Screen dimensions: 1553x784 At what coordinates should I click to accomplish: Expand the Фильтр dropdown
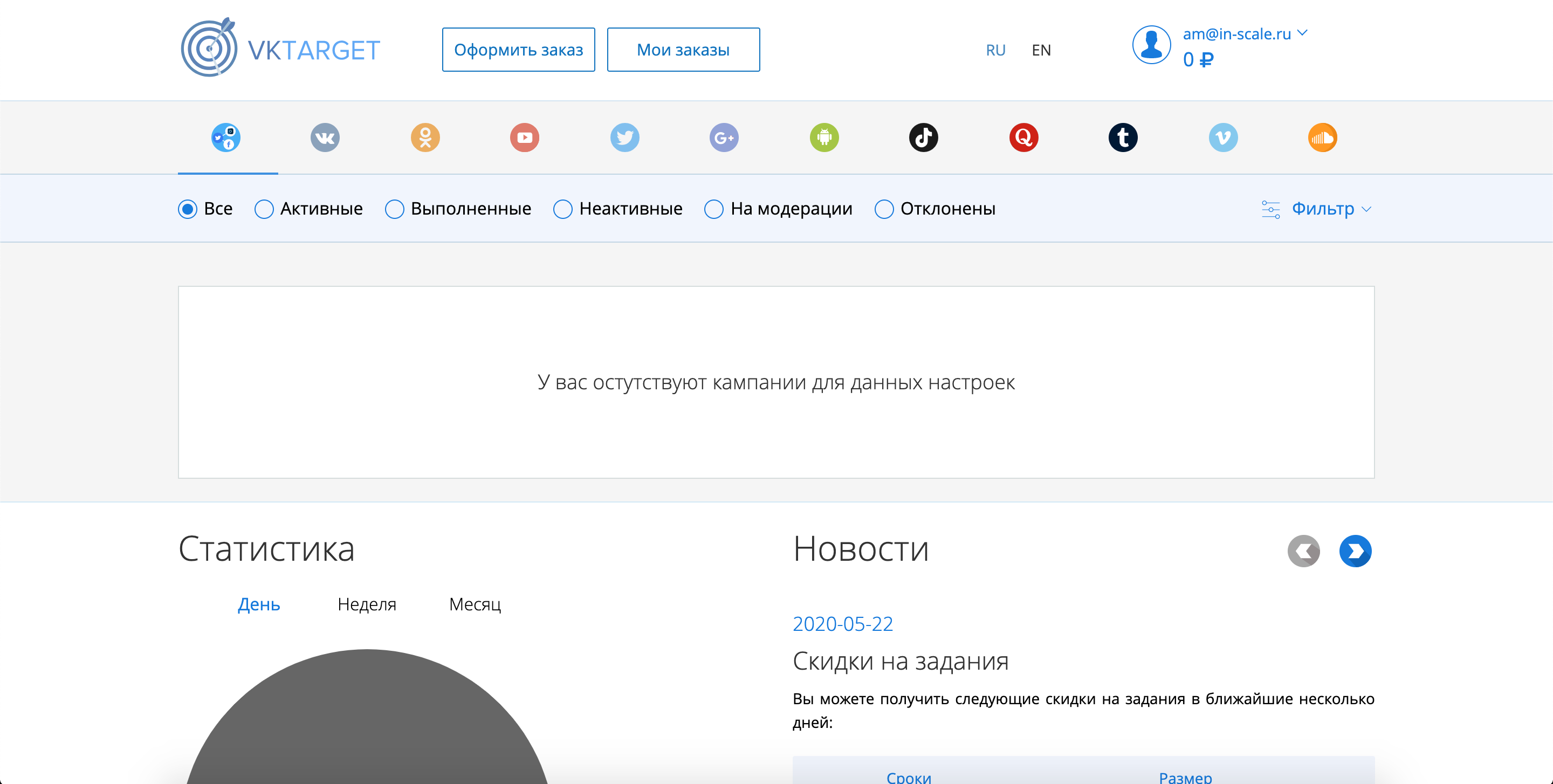[x=1332, y=209]
